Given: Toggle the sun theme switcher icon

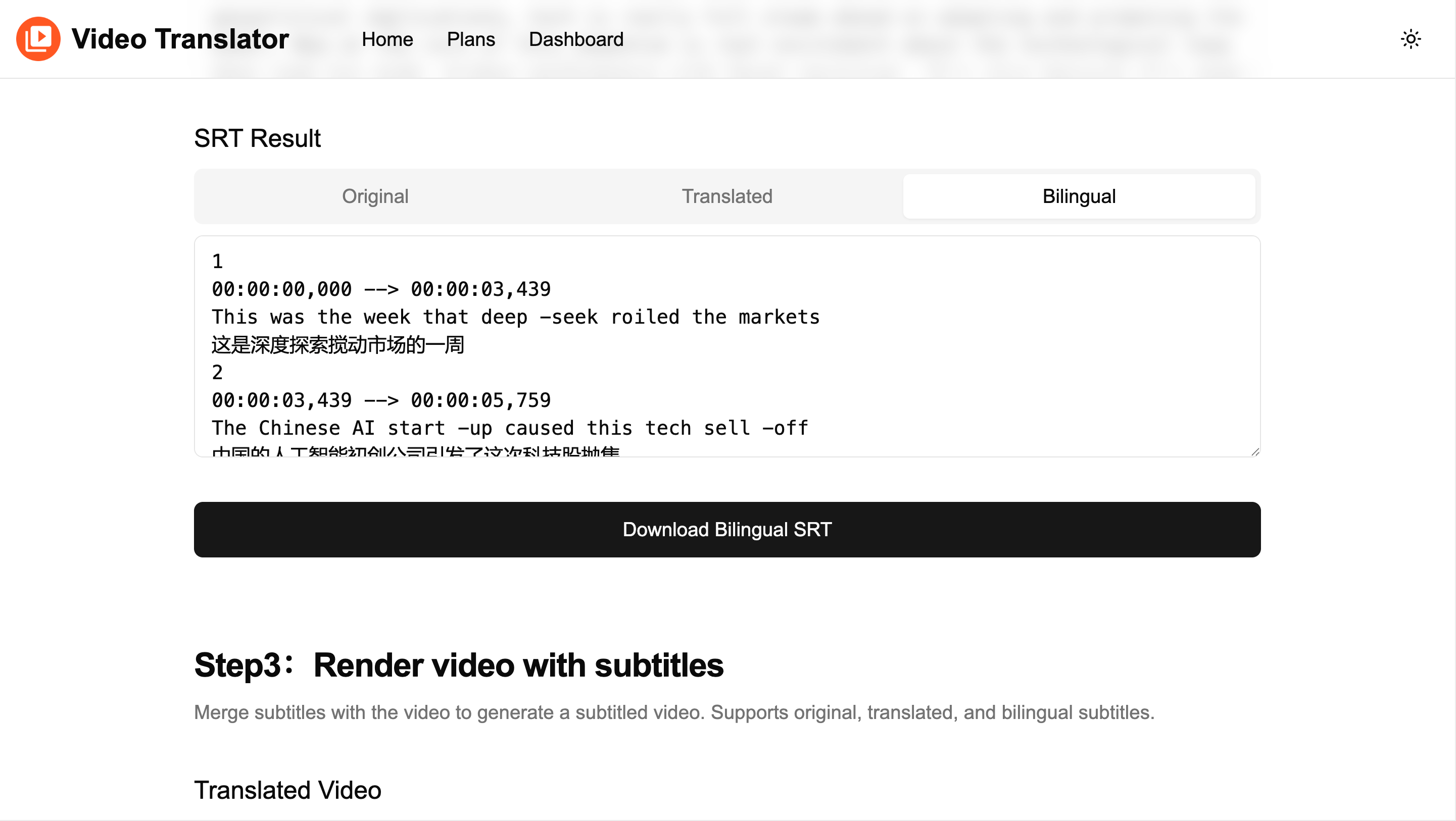Looking at the screenshot, I should [1410, 39].
